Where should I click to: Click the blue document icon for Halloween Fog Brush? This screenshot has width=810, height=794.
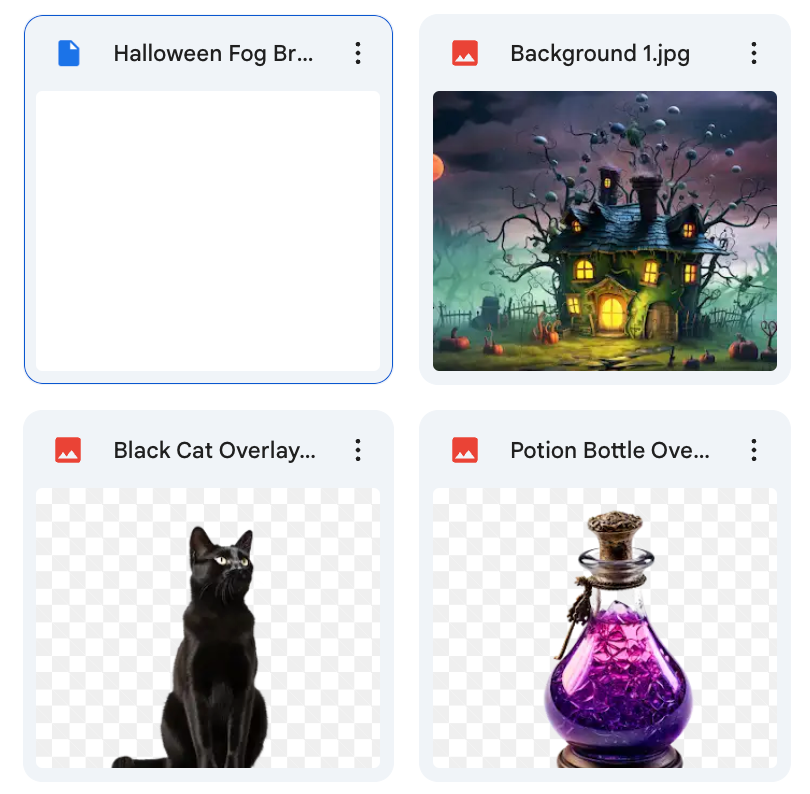pos(69,53)
